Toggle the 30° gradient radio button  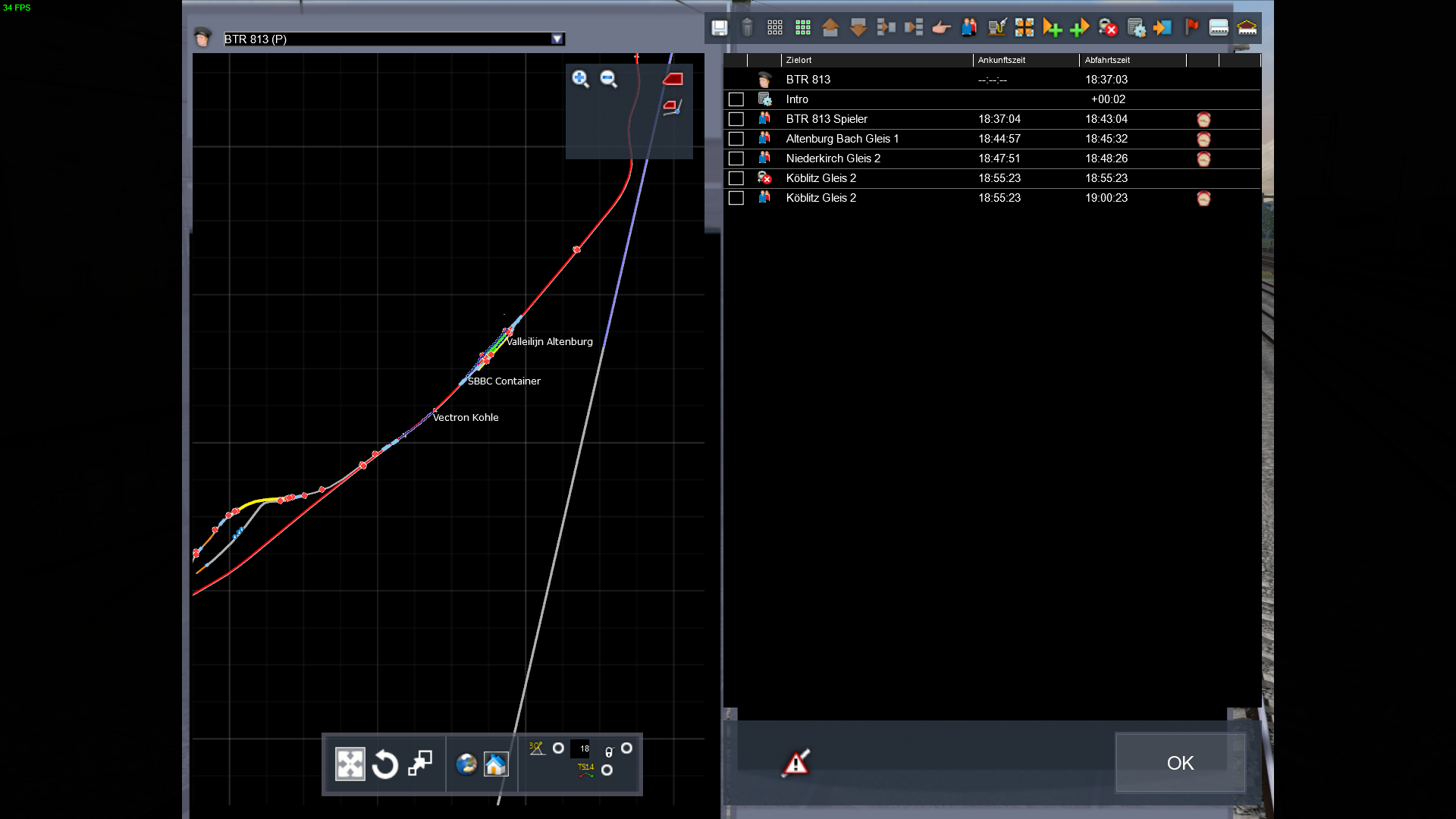point(558,748)
